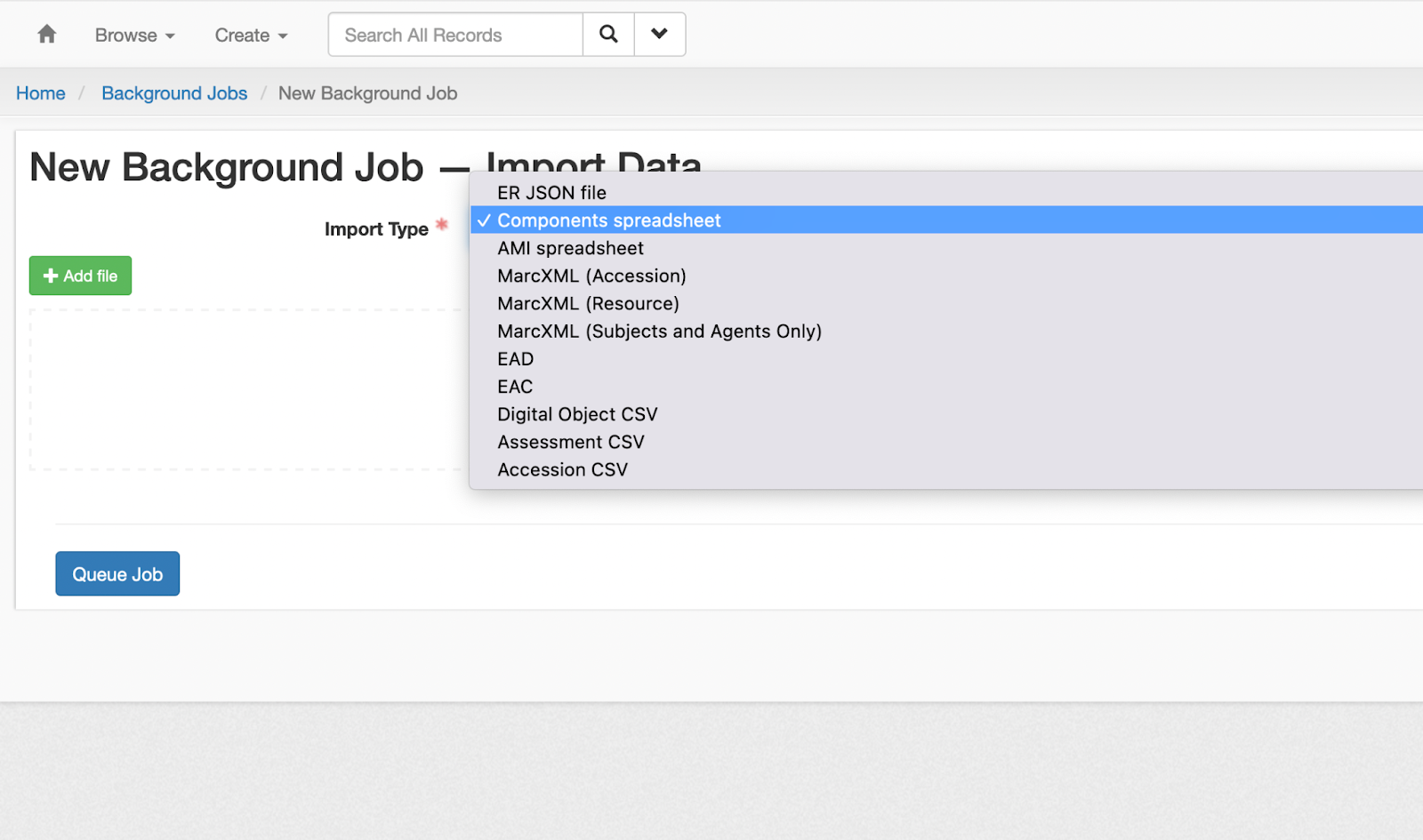Expand the chevron next to the search button
Image resolution: width=1423 pixels, height=840 pixels.
659,34
